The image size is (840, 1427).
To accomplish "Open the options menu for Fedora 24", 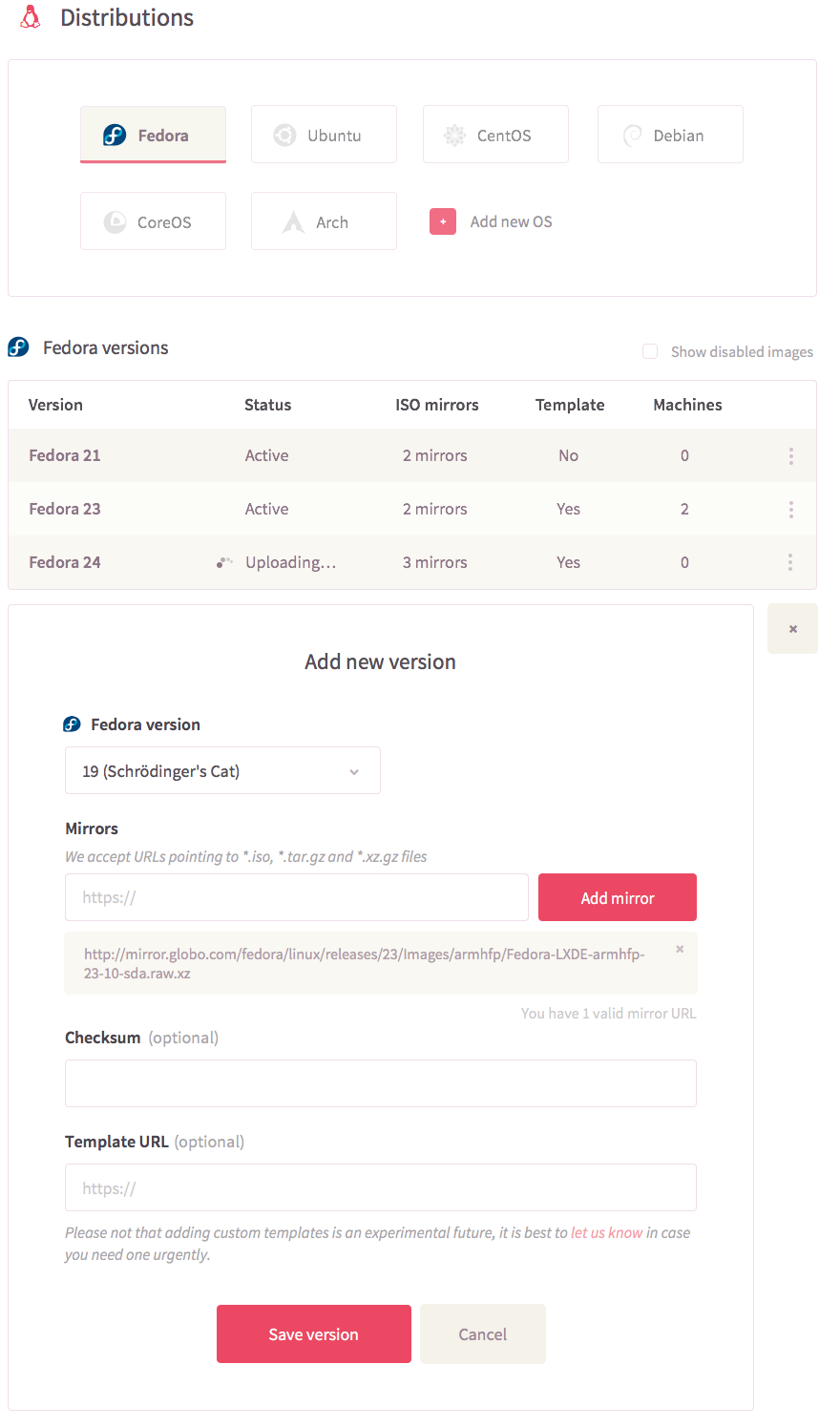I will coord(791,563).
